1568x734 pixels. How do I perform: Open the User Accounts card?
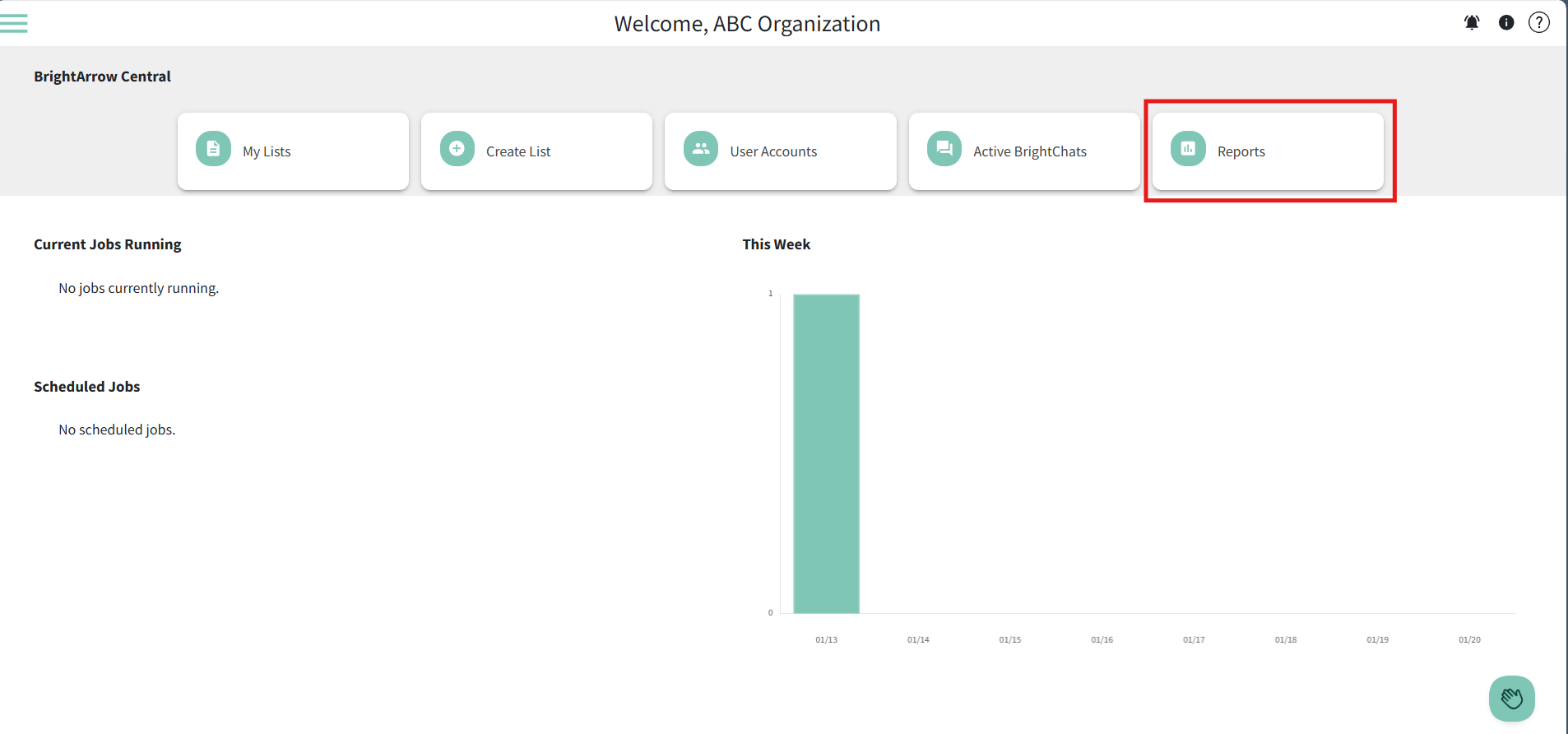click(x=781, y=151)
